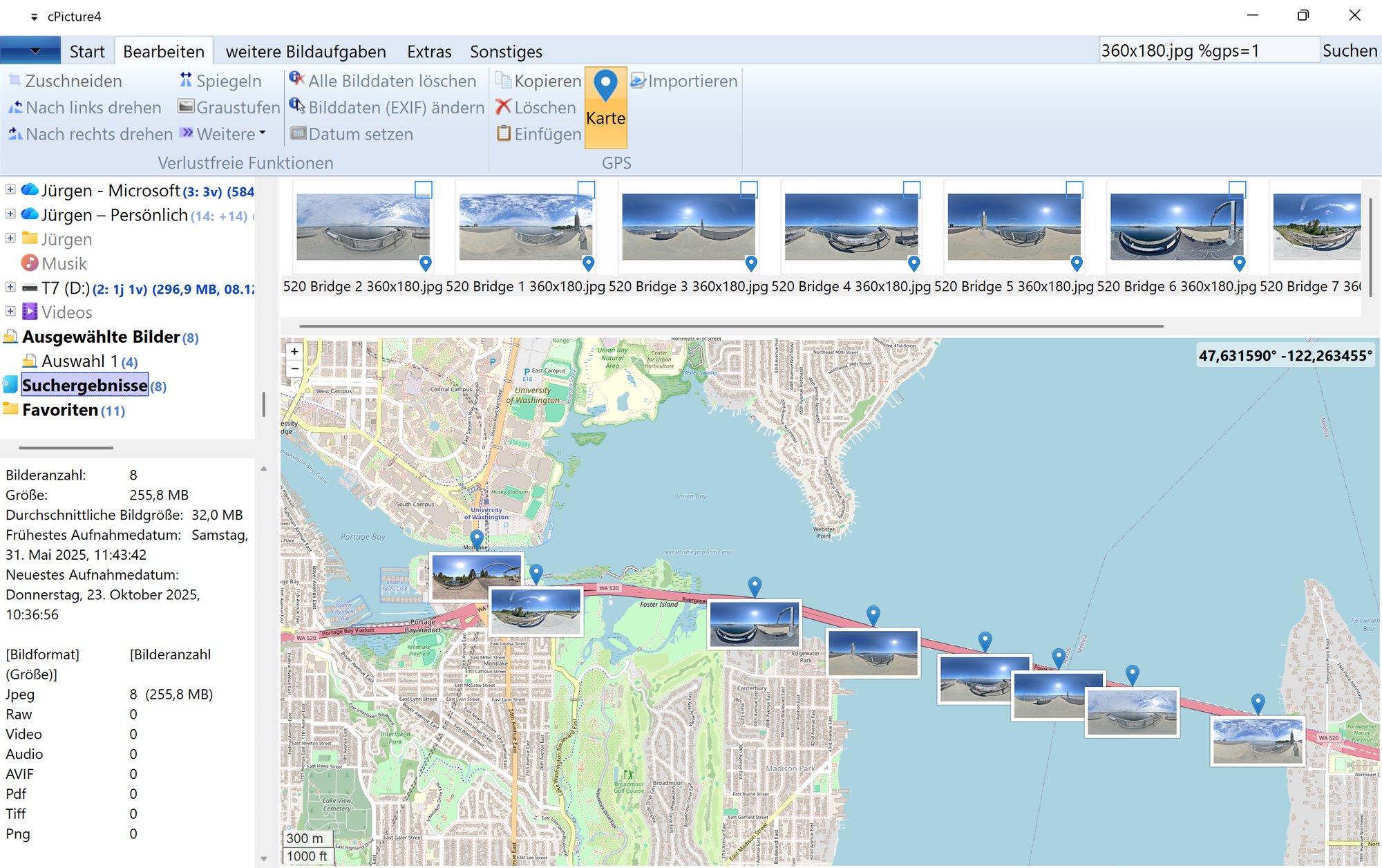The height and width of the screenshot is (868, 1382).
Task: Check the 520 Bridge 3 selection box
Action: coord(749,189)
